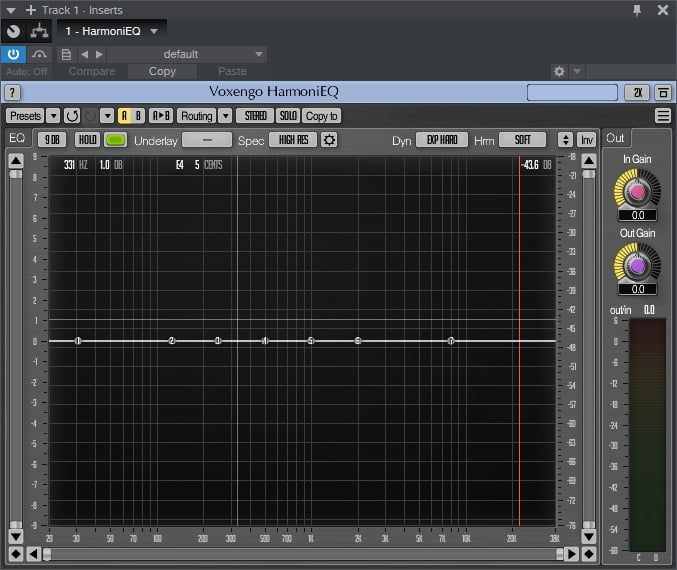Viewport: 677px width, 570px height.
Task: Toggle the green EQ enable button
Action: [115, 140]
